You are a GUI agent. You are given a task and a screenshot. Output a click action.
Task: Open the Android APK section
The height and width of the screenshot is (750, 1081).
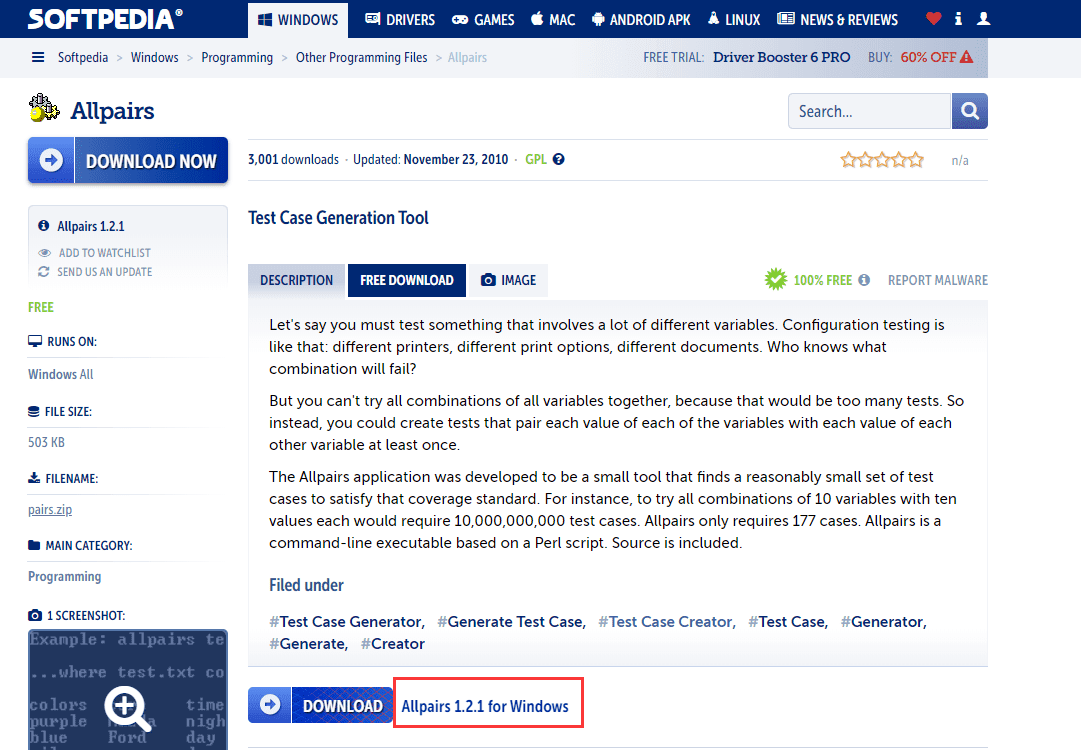[x=641, y=20]
